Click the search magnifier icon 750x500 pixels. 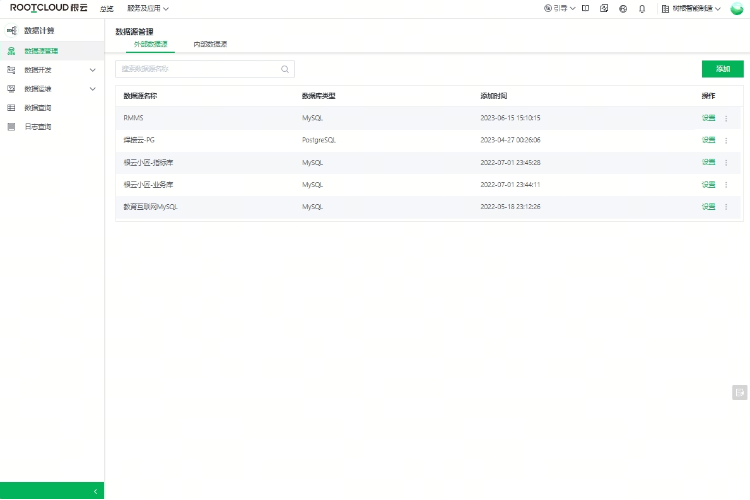(x=285, y=69)
